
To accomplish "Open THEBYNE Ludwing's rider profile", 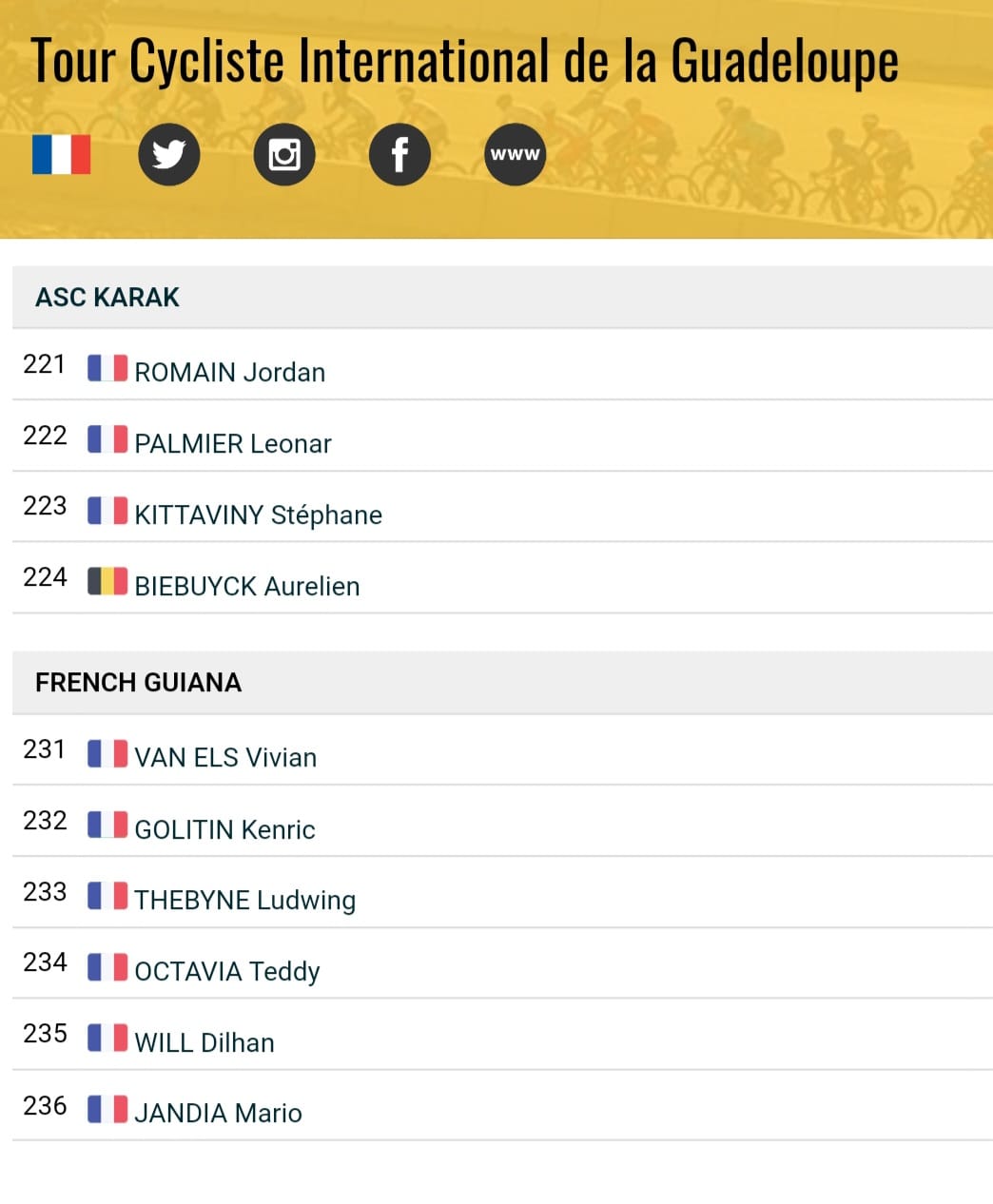I will pos(245,900).
